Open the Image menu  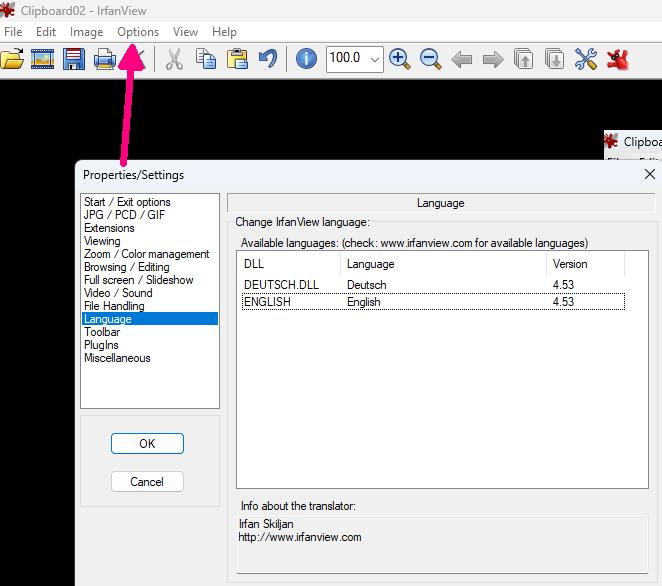pyautogui.click(x=86, y=32)
